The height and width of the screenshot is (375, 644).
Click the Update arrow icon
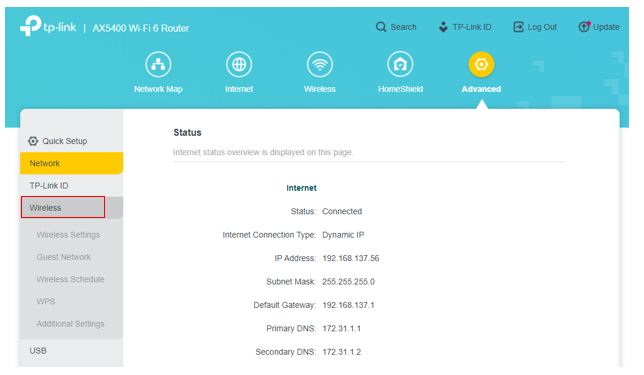click(x=584, y=27)
